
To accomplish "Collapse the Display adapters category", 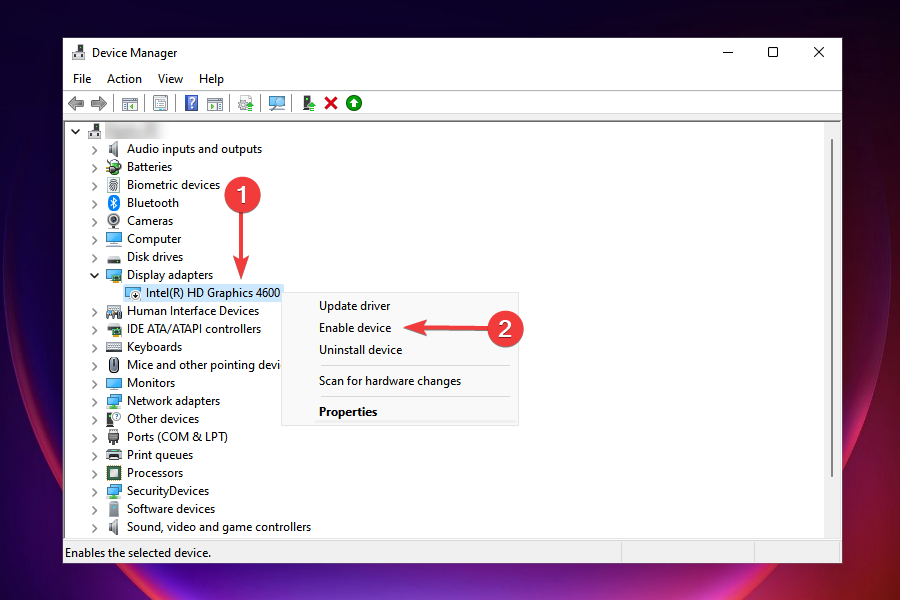I will [95, 276].
